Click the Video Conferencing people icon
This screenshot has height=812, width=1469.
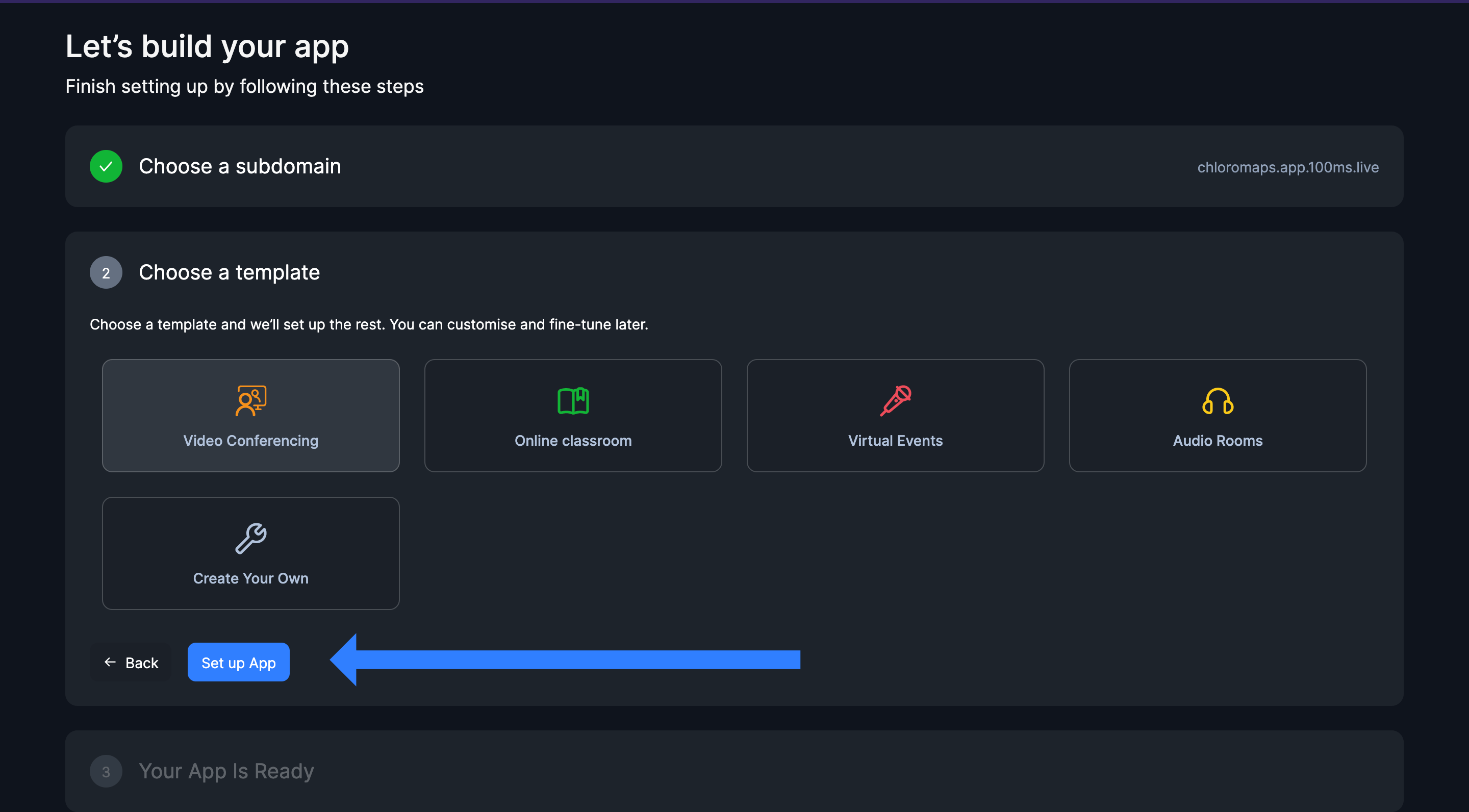[251, 401]
